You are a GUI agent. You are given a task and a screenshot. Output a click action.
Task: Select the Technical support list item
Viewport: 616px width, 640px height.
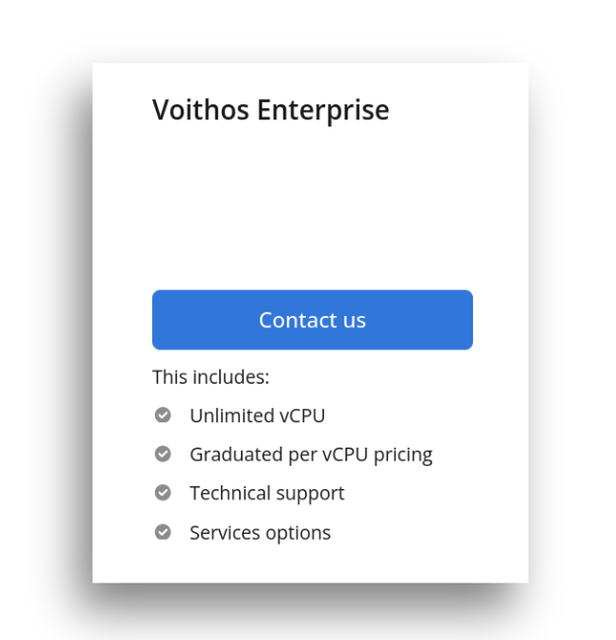267,493
